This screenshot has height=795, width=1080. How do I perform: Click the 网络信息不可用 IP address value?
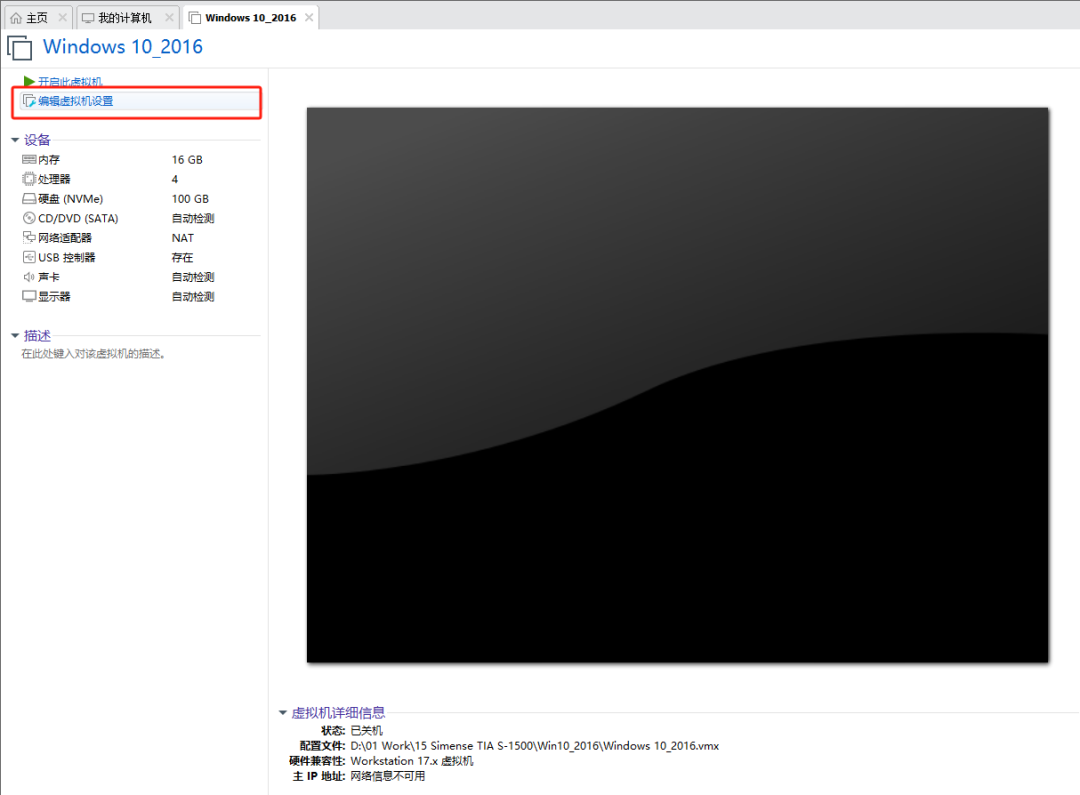388,776
